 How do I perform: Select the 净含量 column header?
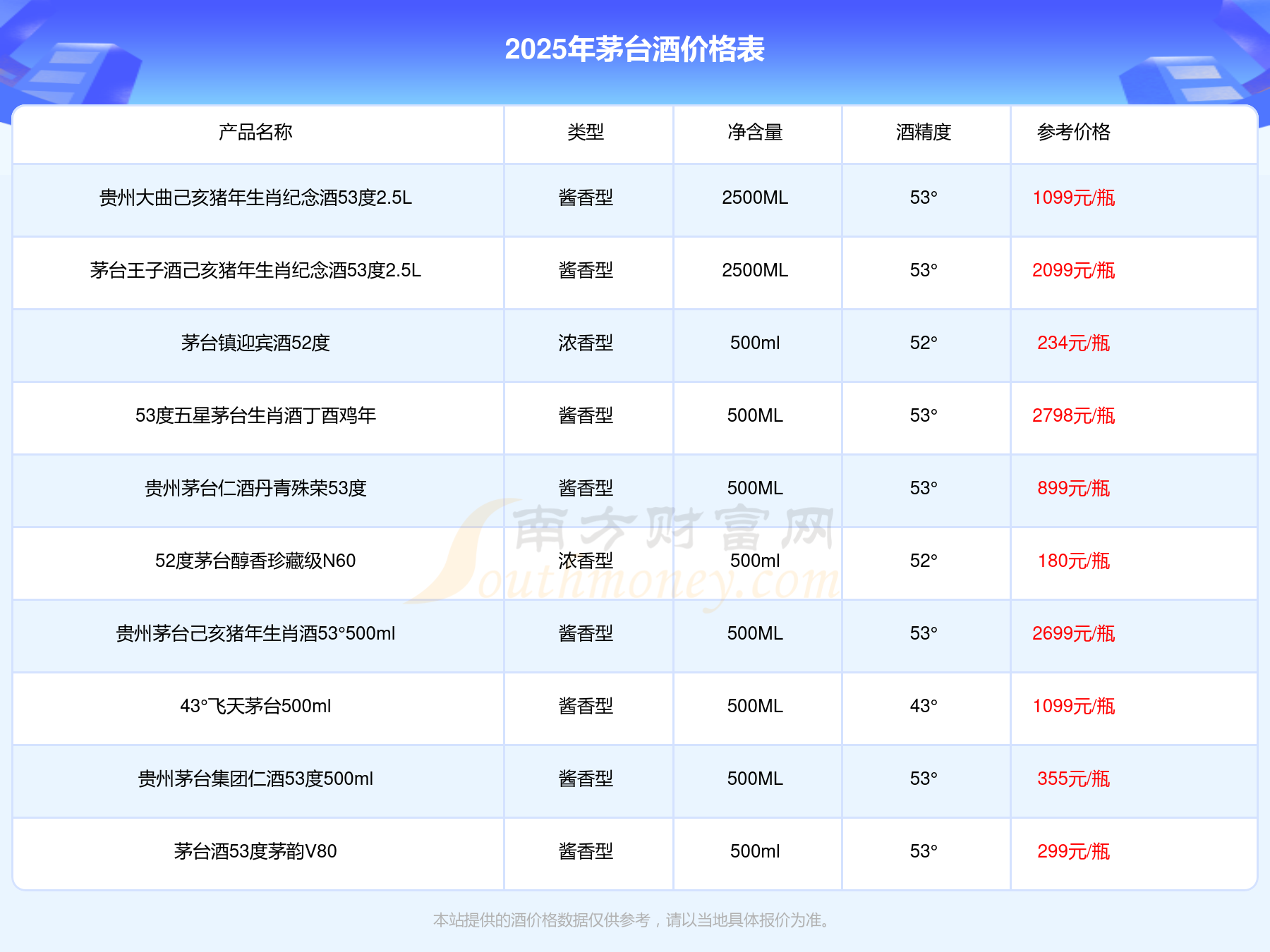(x=755, y=132)
